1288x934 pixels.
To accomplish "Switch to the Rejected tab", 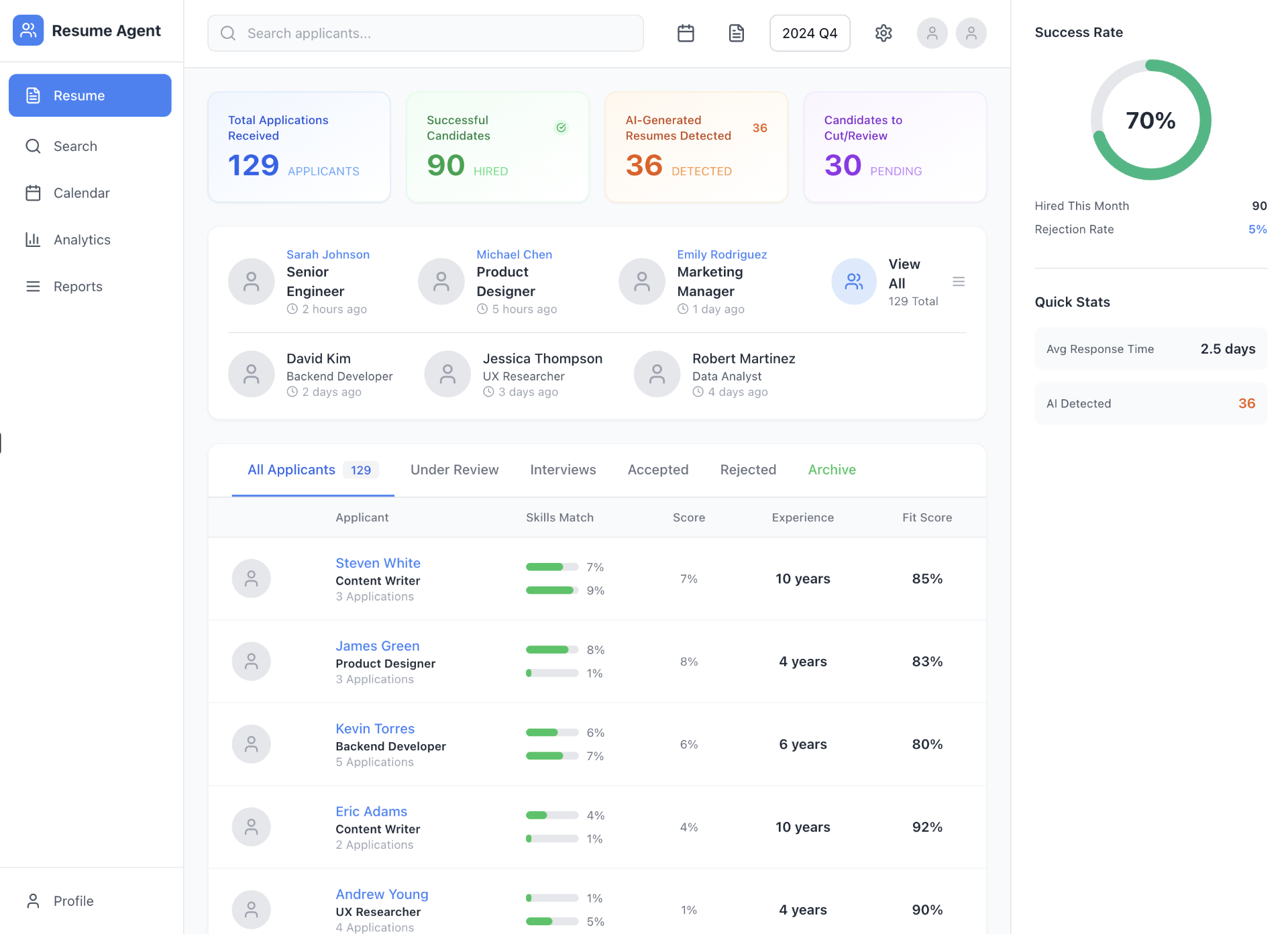I will (x=748, y=470).
